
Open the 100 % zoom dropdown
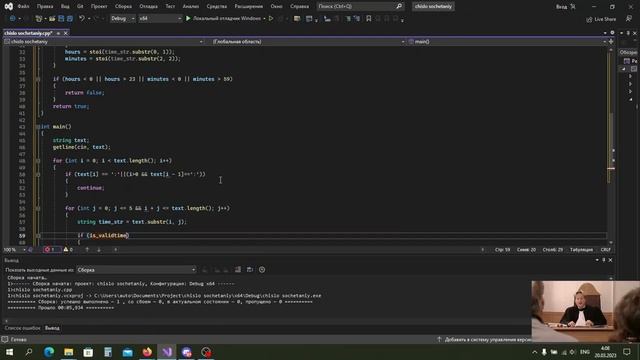pos(15,249)
